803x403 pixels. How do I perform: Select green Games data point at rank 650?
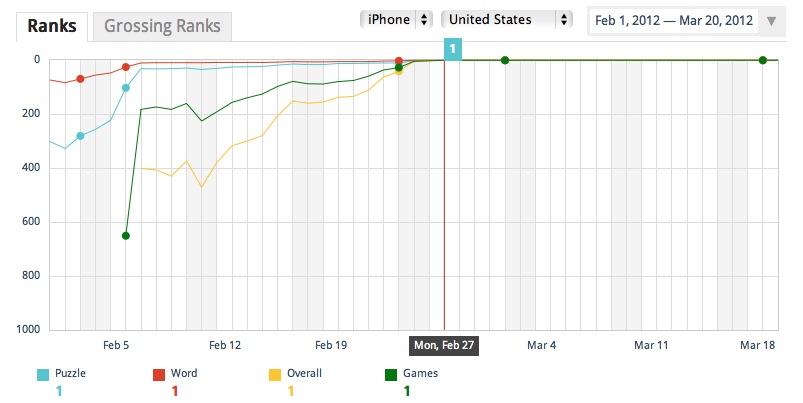[x=126, y=236]
